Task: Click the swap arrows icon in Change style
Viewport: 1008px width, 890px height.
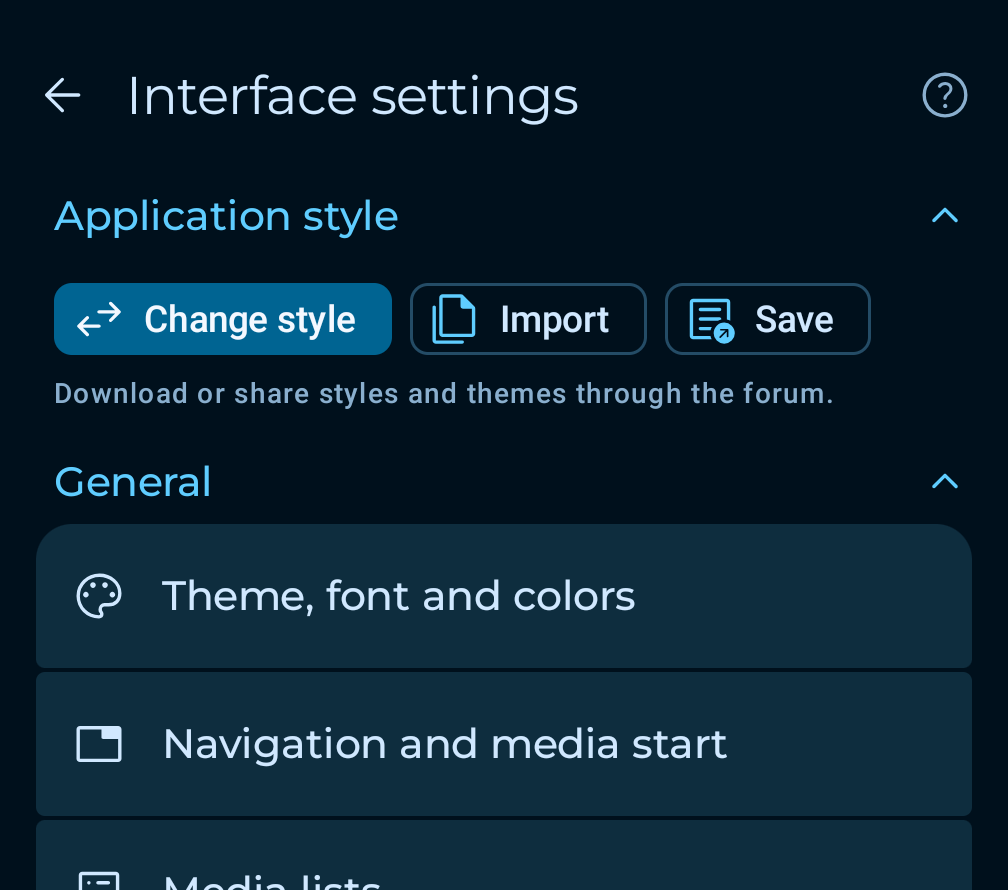Action: (99, 320)
